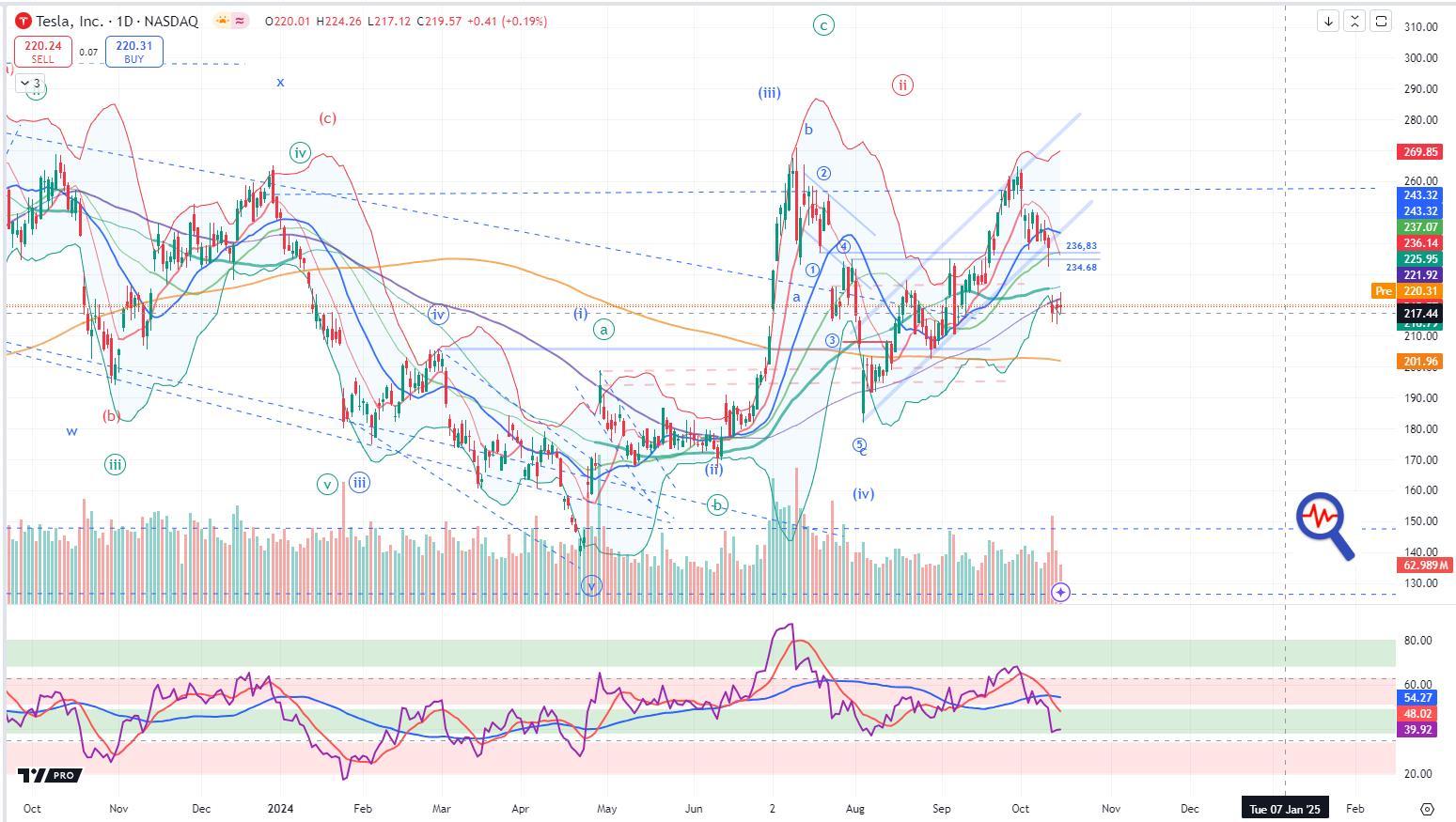The image size is (1456, 822).
Task: Click the 'Tue 07 Jan '25' date marker
Action: click(x=1285, y=808)
